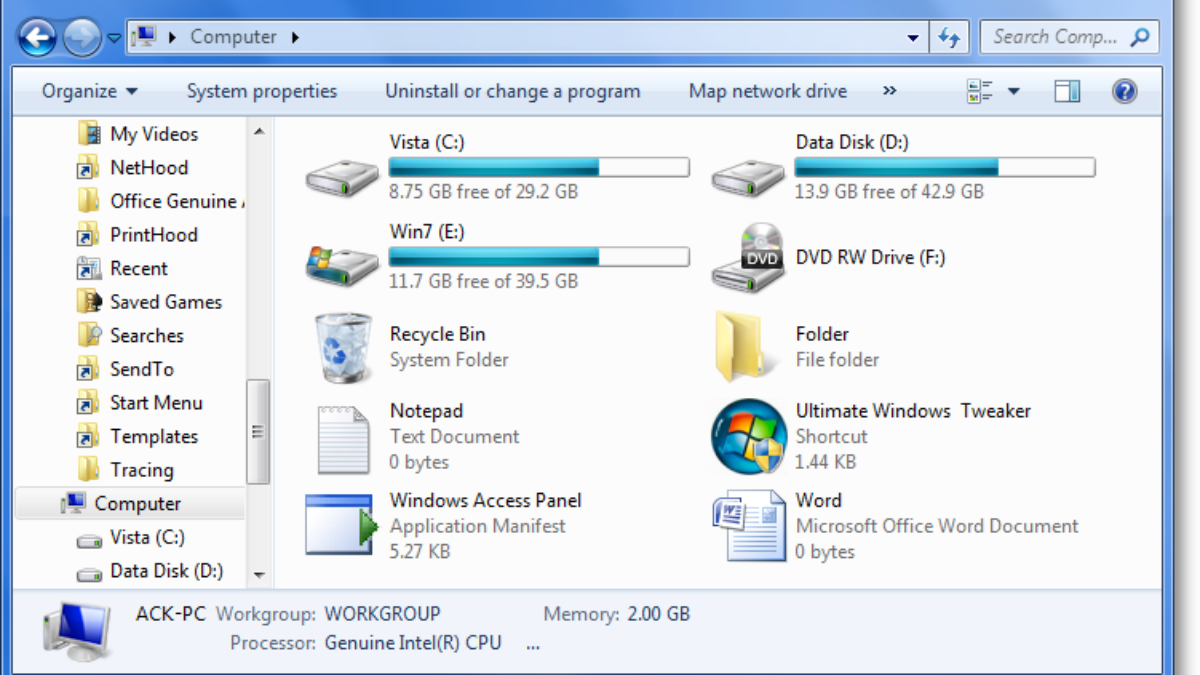The height and width of the screenshot is (675, 1200).
Task: Click System properties in toolbar
Action: [262, 91]
